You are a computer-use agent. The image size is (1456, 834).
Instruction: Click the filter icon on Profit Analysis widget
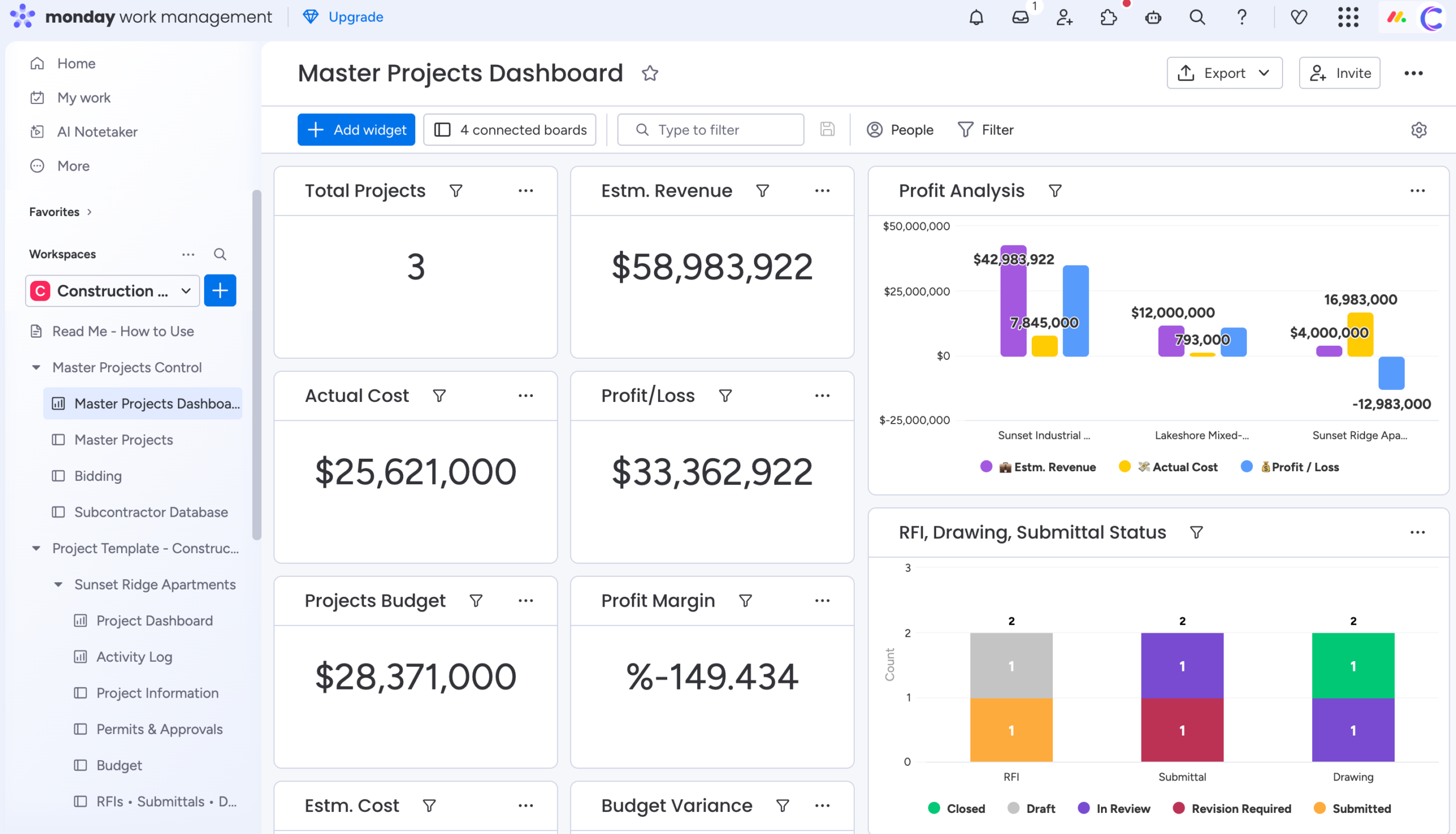1055,191
